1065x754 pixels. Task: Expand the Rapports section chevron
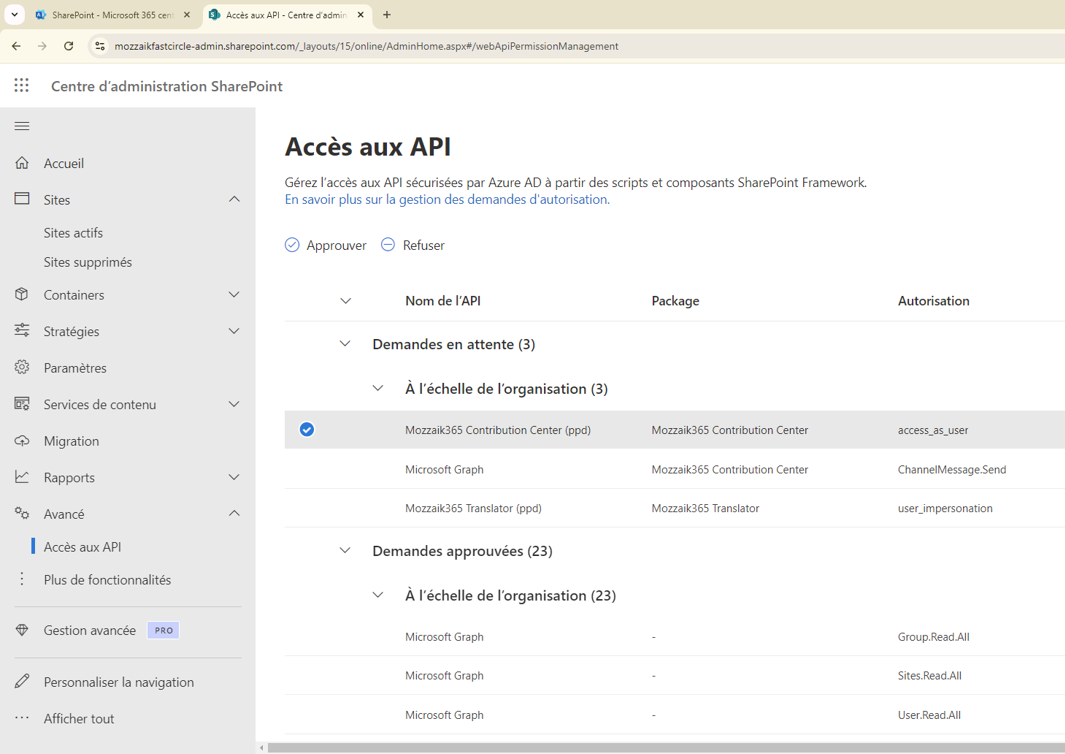pyautogui.click(x=234, y=477)
